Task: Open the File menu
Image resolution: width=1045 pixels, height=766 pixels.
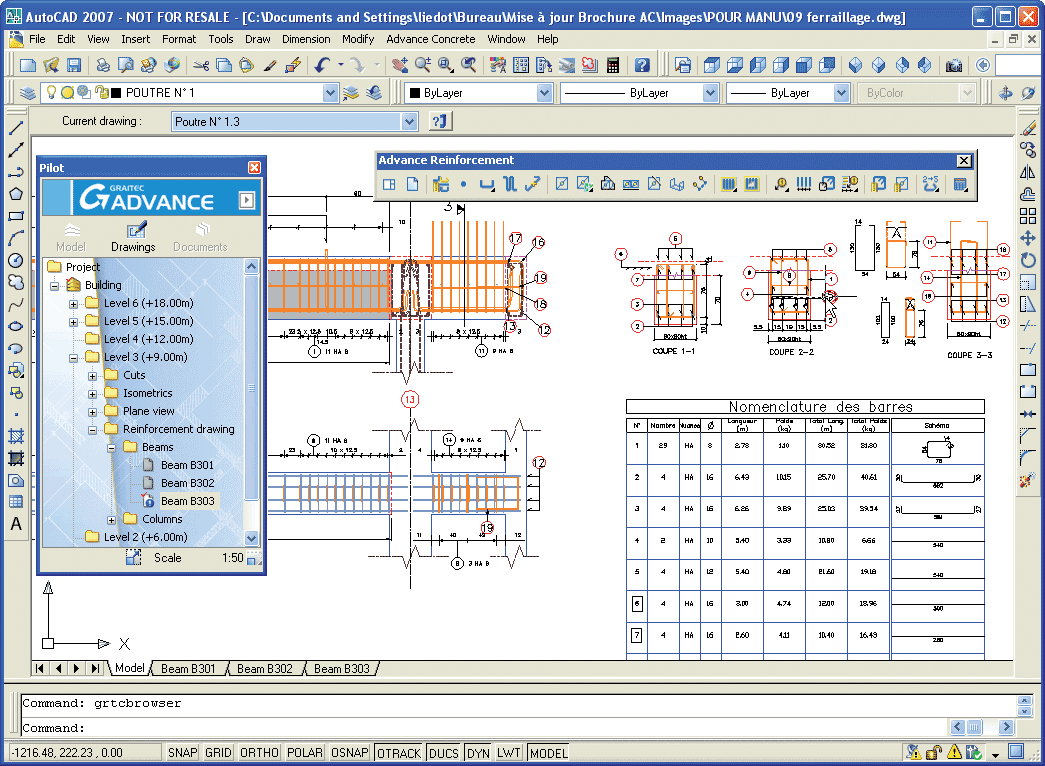Action: point(37,39)
